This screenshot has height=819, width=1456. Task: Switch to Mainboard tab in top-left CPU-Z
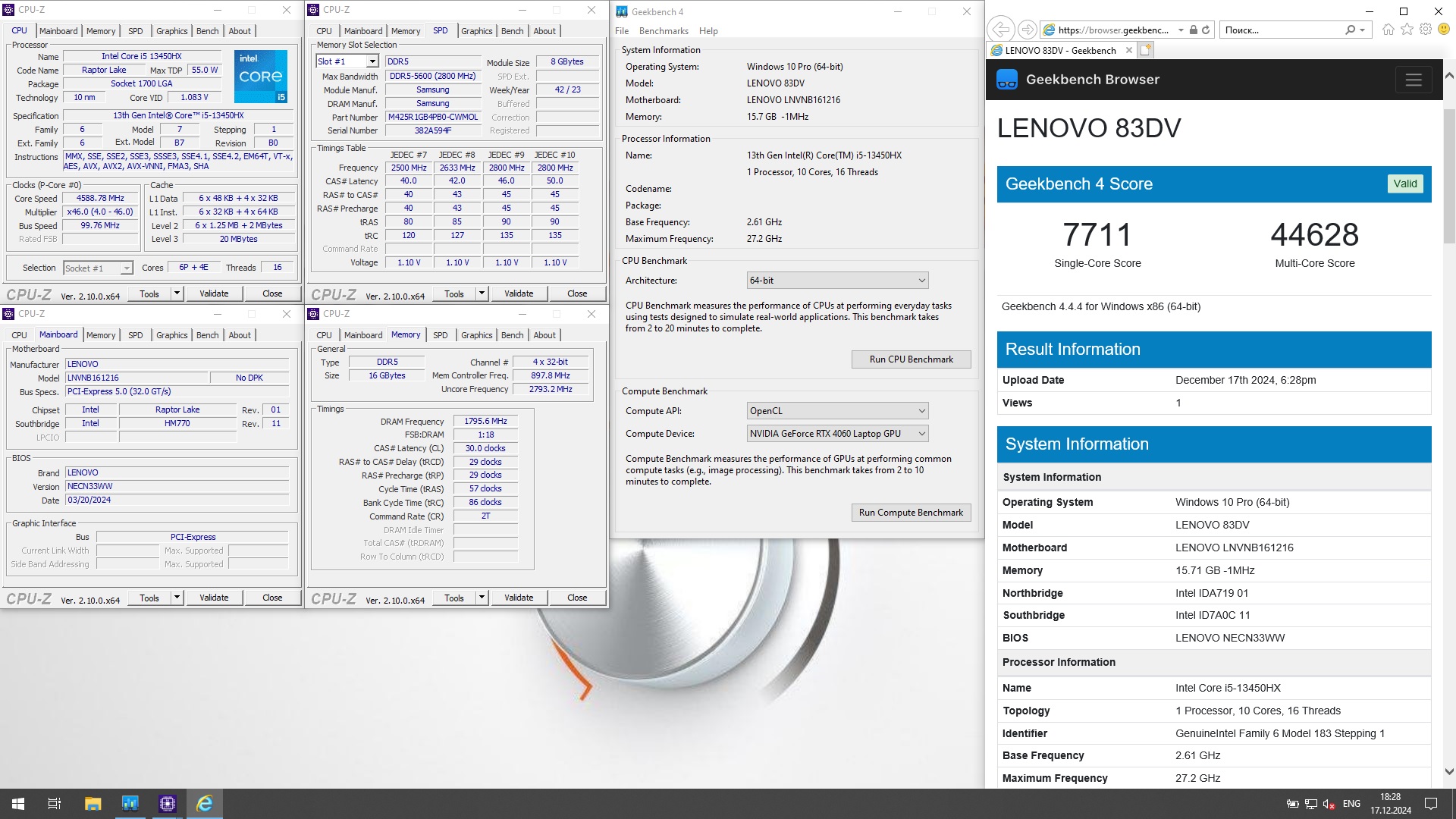58,31
